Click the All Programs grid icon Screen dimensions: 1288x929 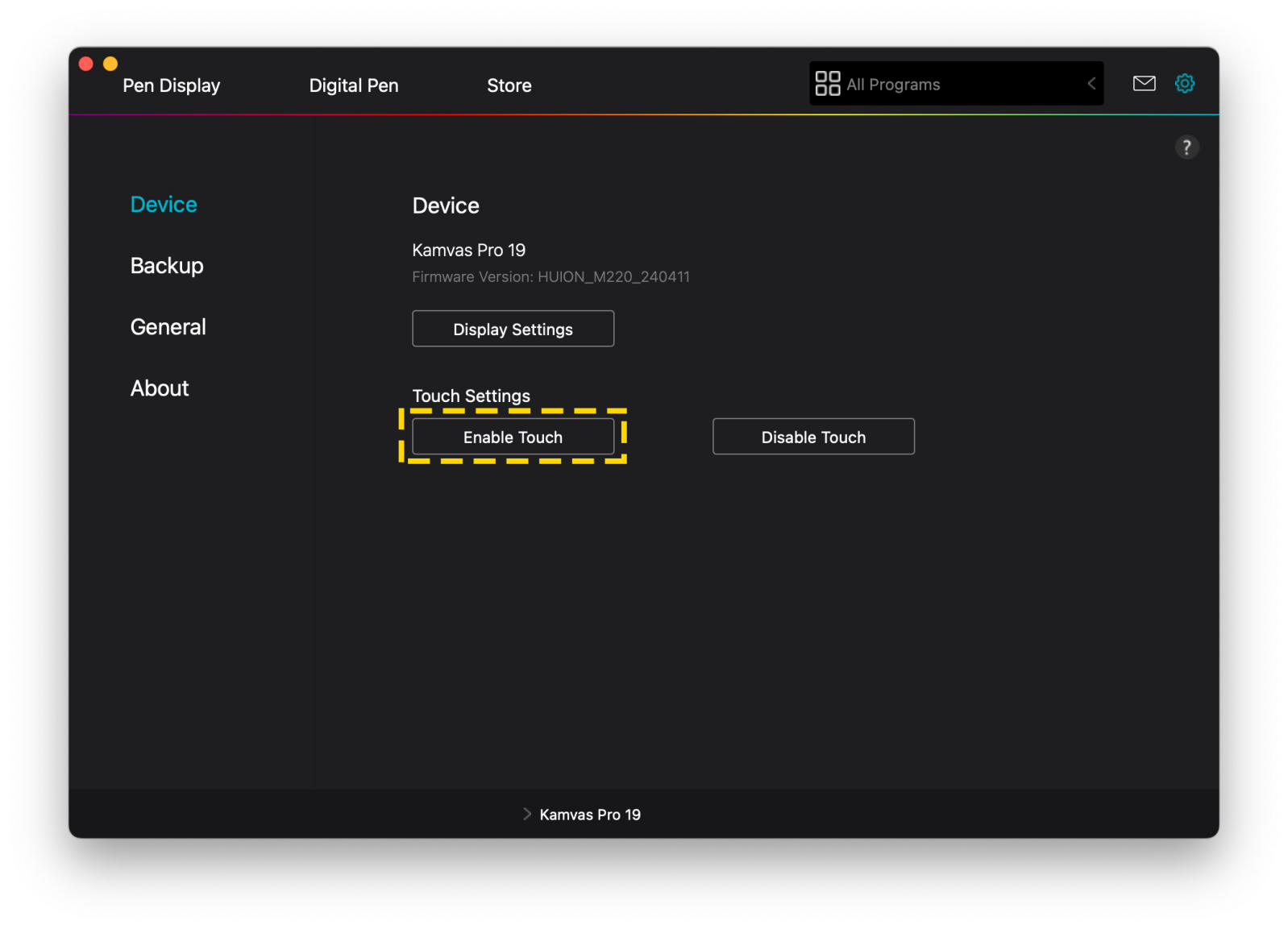pos(828,83)
